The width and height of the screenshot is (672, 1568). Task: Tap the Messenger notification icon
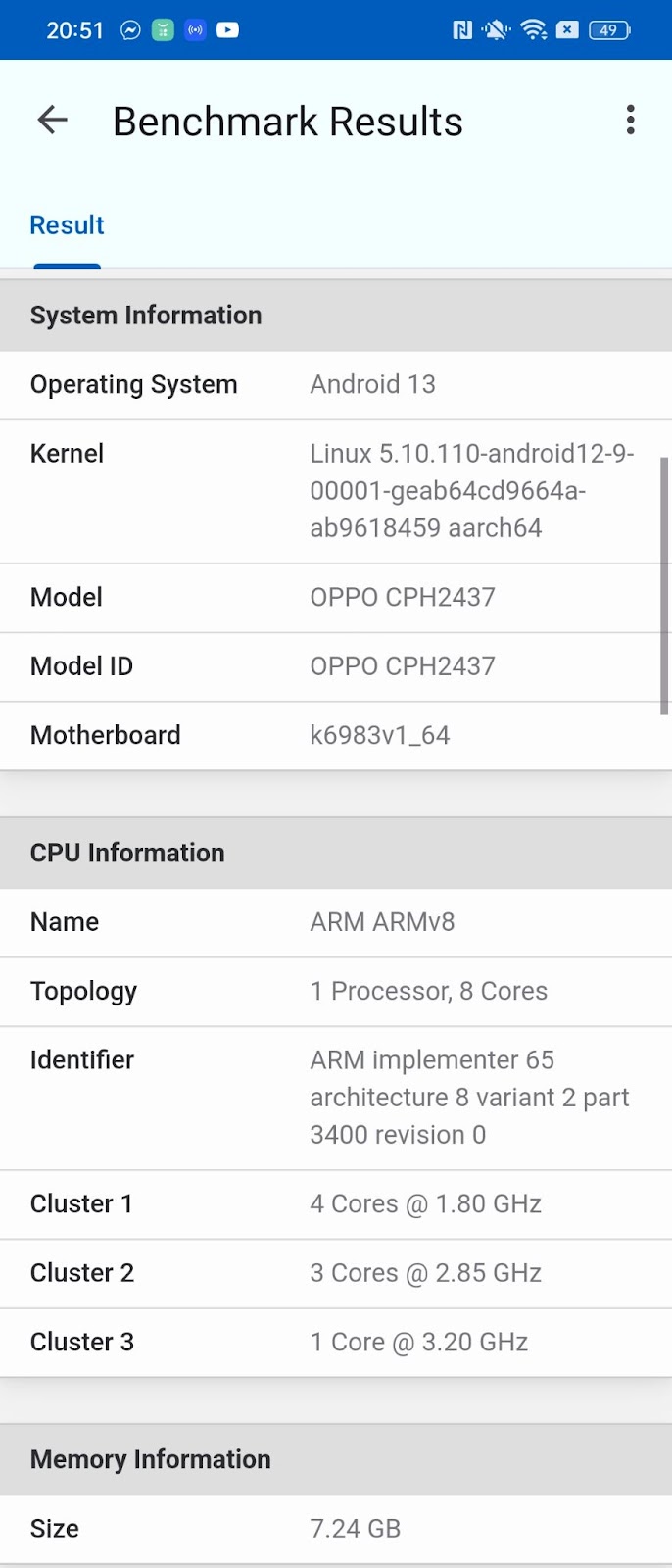point(130,30)
